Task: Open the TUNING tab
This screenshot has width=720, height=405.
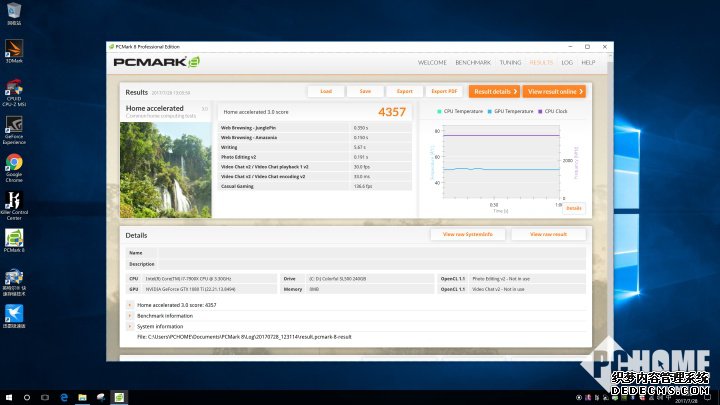Action: pyautogui.click(x=510, y=62)
